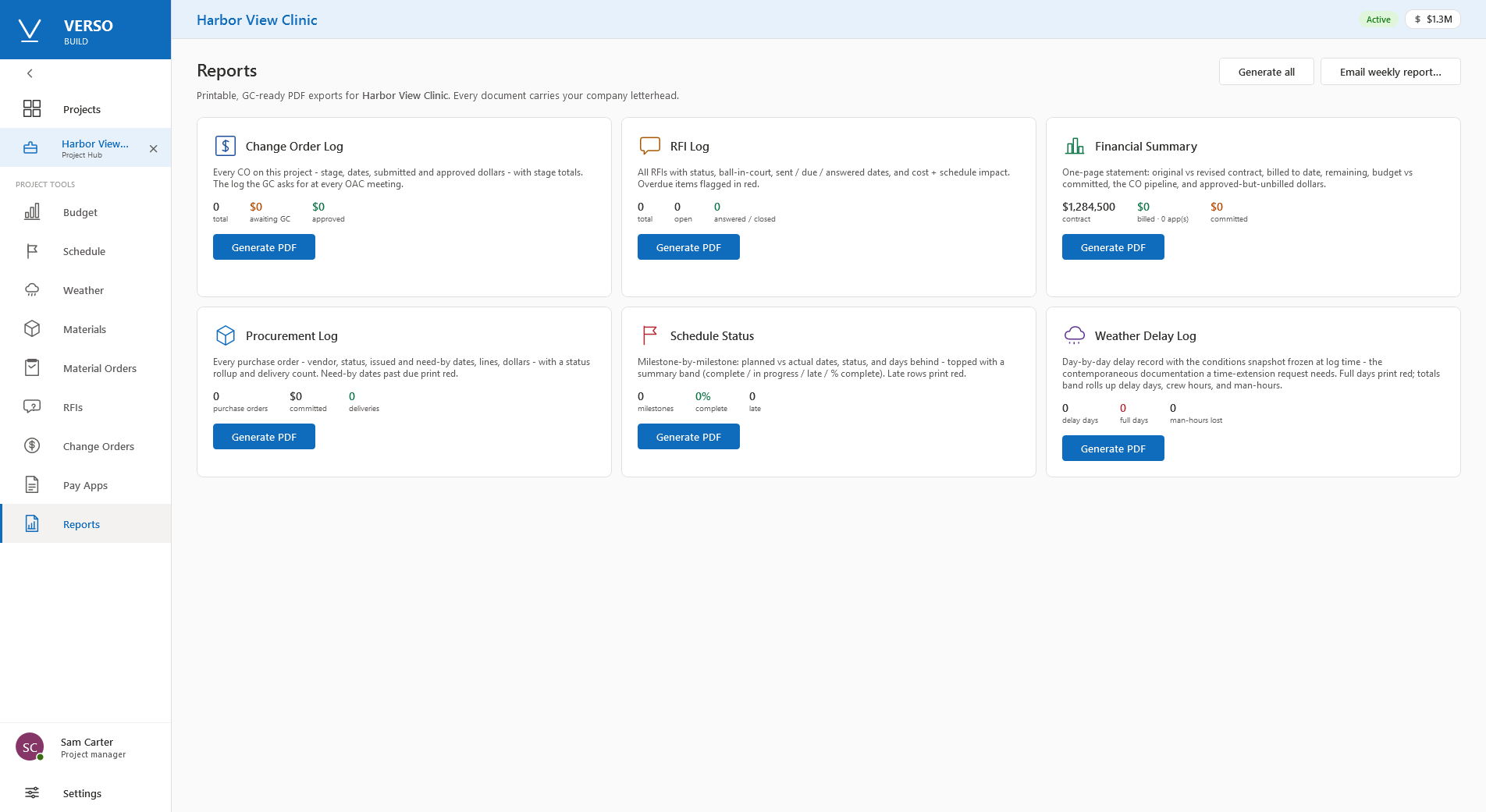Generate PDF for Change Order Log
The image size is (1486, 812).
[x=264, y=247]
